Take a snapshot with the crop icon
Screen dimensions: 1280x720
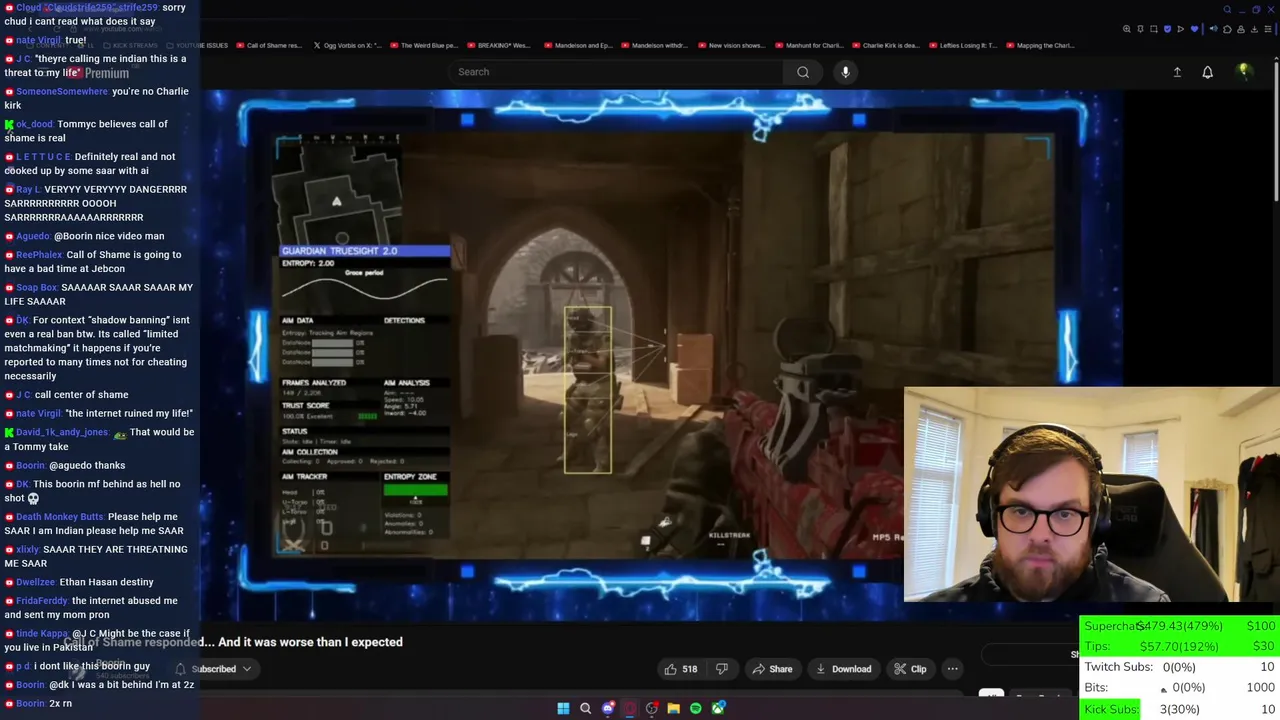point(1154,29)
